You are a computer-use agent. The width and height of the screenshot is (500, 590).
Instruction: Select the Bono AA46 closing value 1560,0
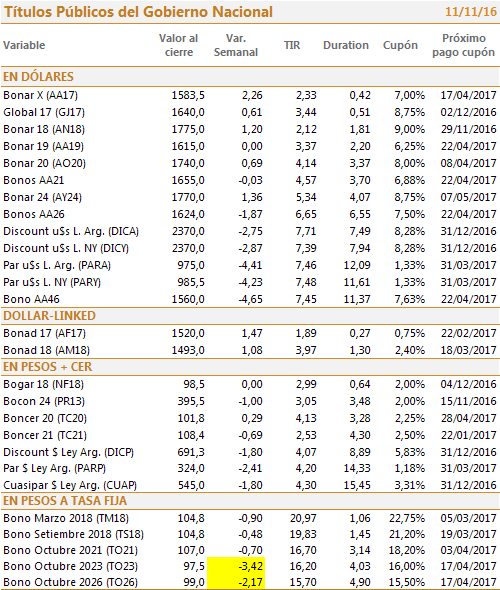[188, 299]
